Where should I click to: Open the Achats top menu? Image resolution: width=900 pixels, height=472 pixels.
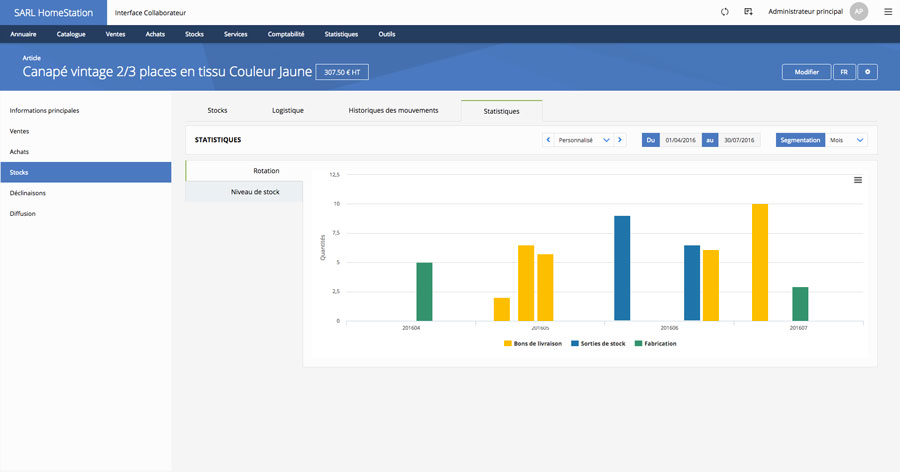tap(155, 34)
